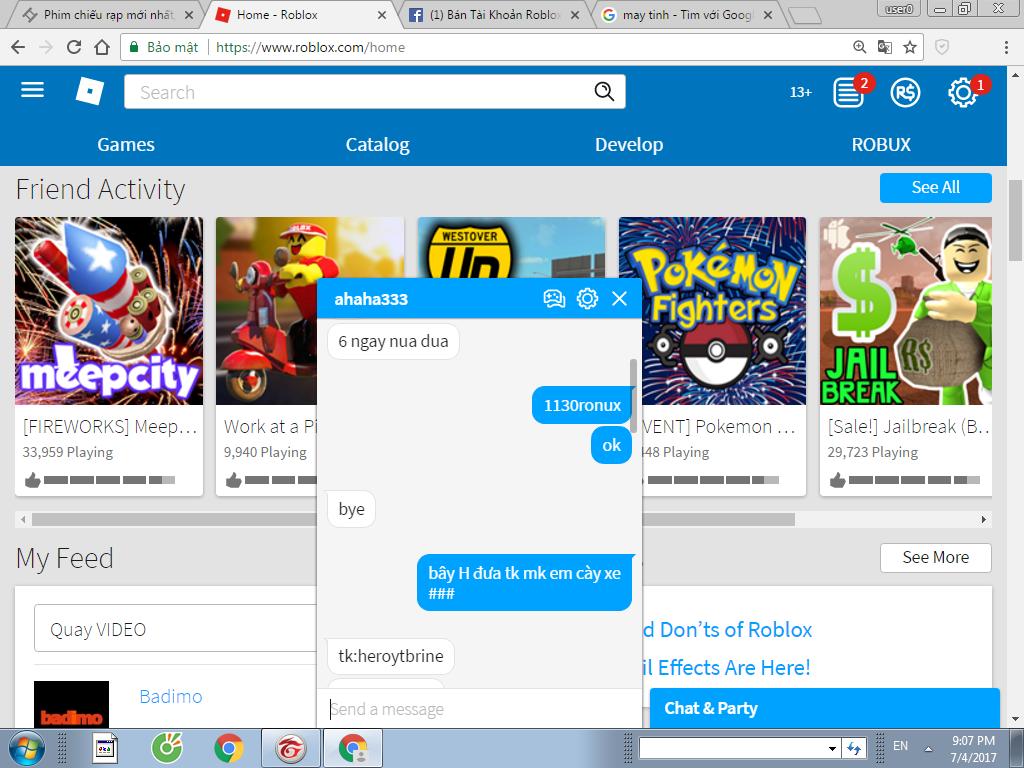
Task: Open the ROBUX menu
Action: point(881,144)
